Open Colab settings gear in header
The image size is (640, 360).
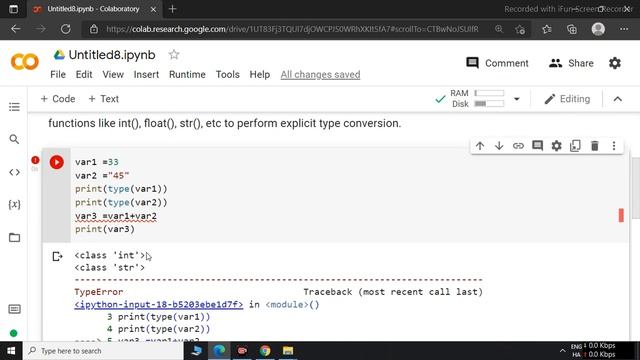click(x=615, y=63)
